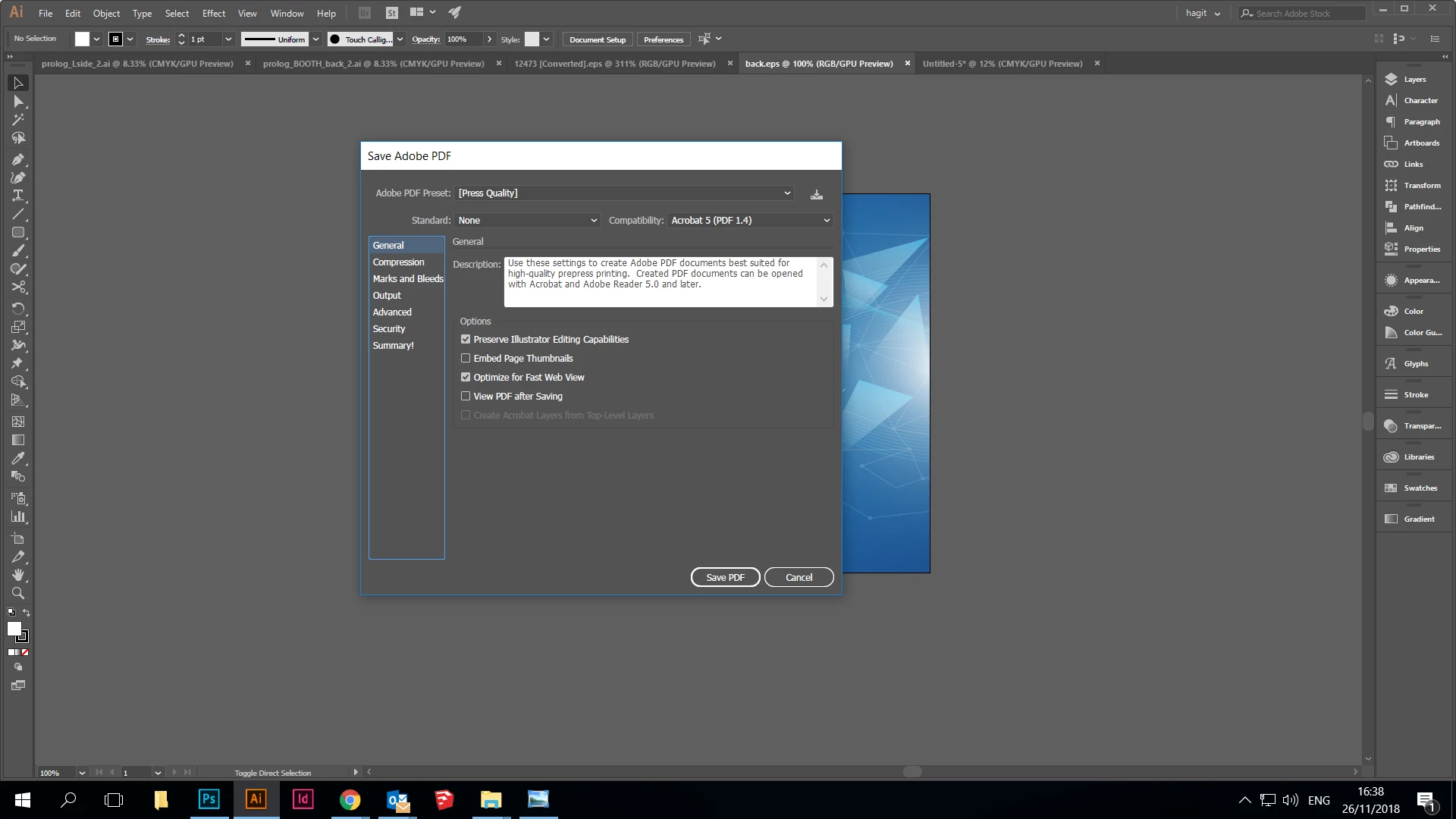1456x819 pixels.
Task: Select the Type tool in the toolbar
Action: (18, 196)
